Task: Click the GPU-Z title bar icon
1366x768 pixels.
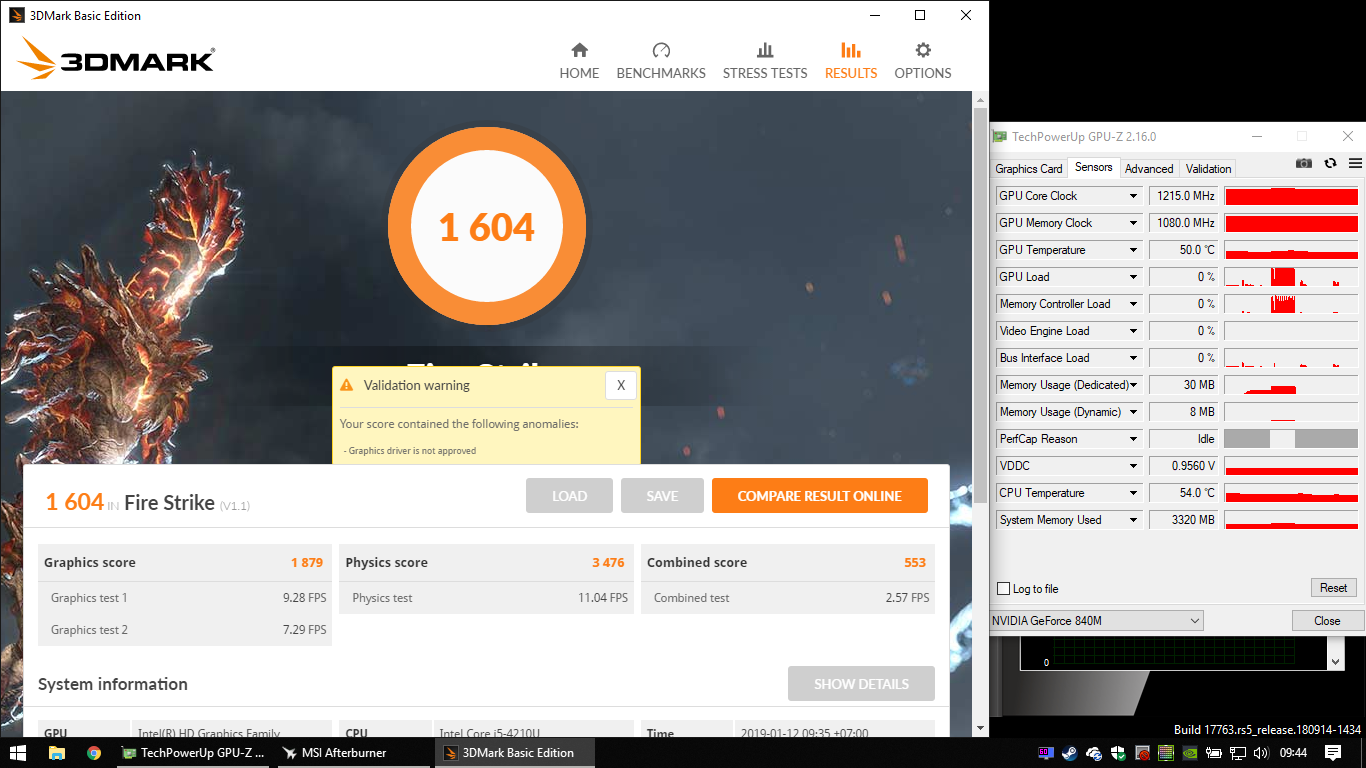Action: [999, 137]
